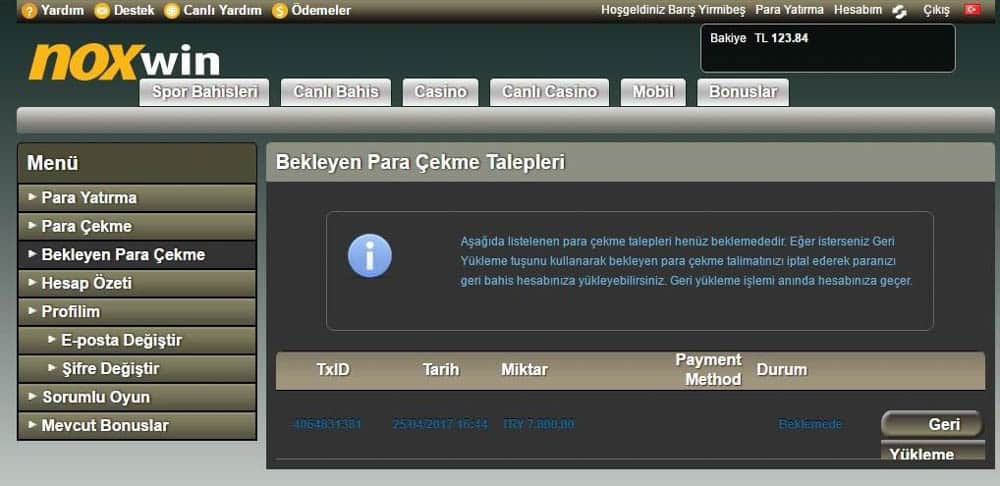1000x486 pixels.
Task: Click the Miktar column header
Action: tap(524, 369)
